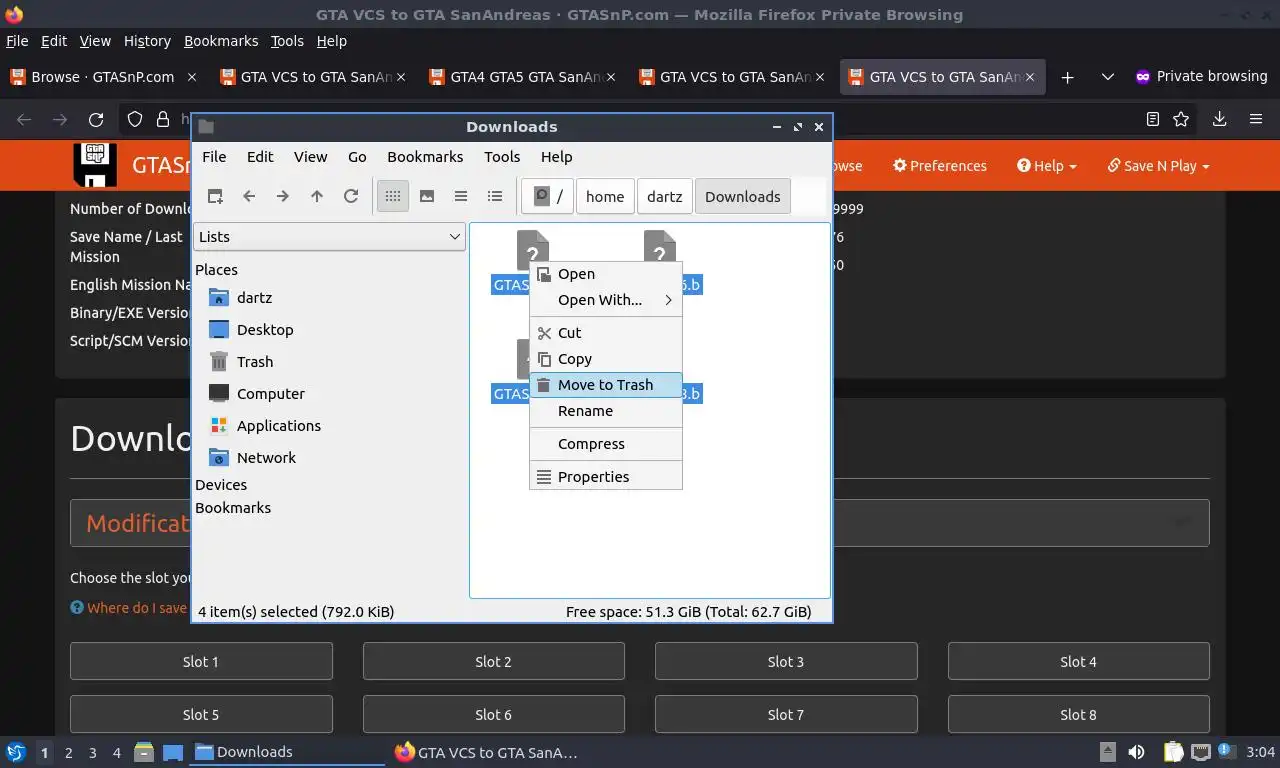The height and width of the screenshot is (768, 1280).
Task: Click the 'home' path button
Action: [605, 196]
